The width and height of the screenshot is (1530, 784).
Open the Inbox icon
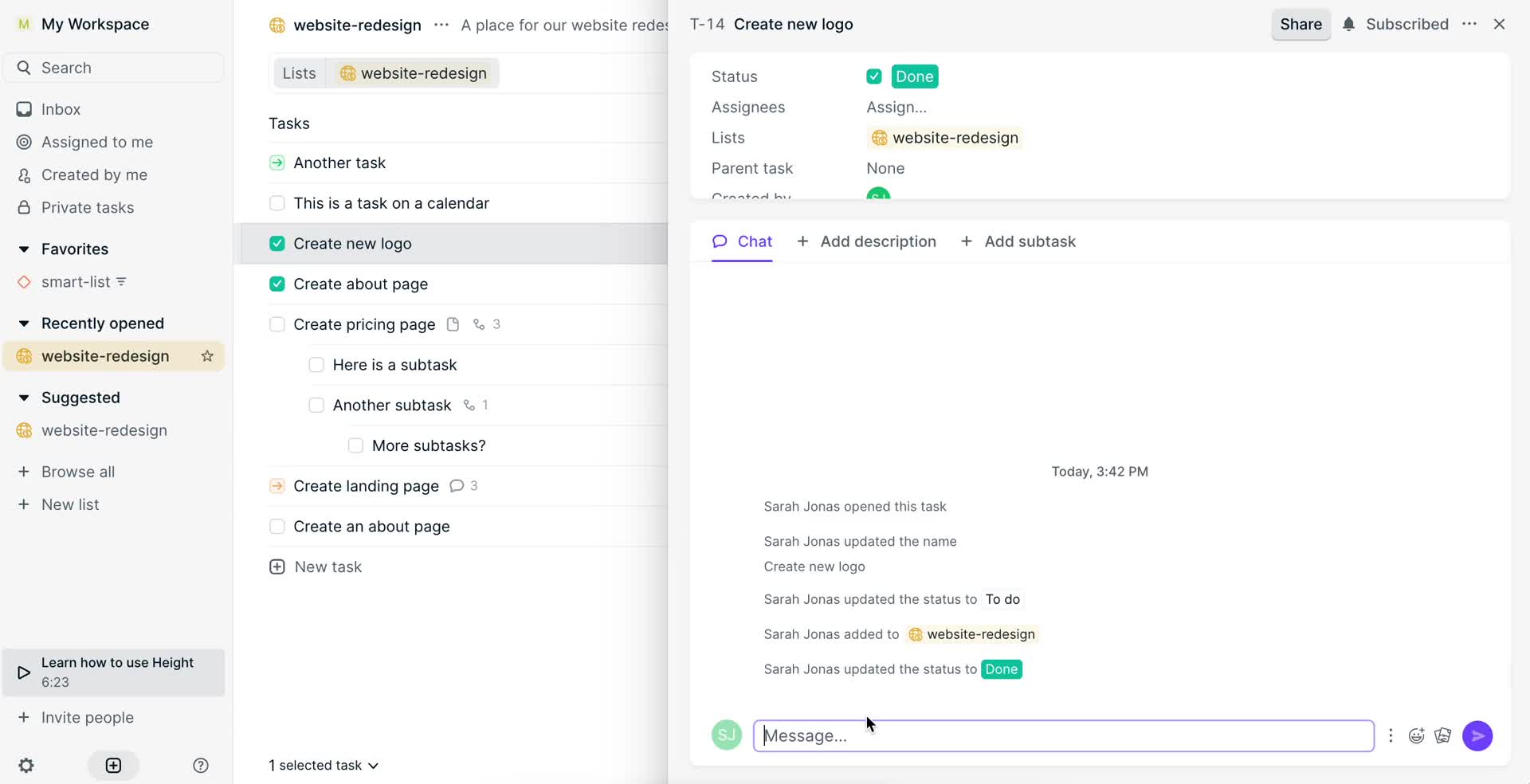(24, 109)
